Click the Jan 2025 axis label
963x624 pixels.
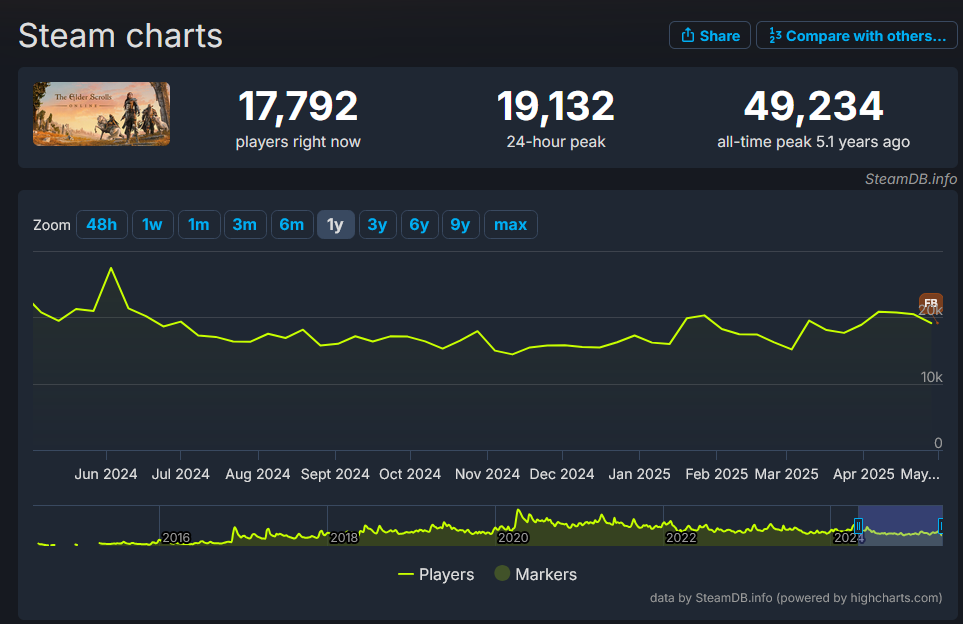coord(639,474)
